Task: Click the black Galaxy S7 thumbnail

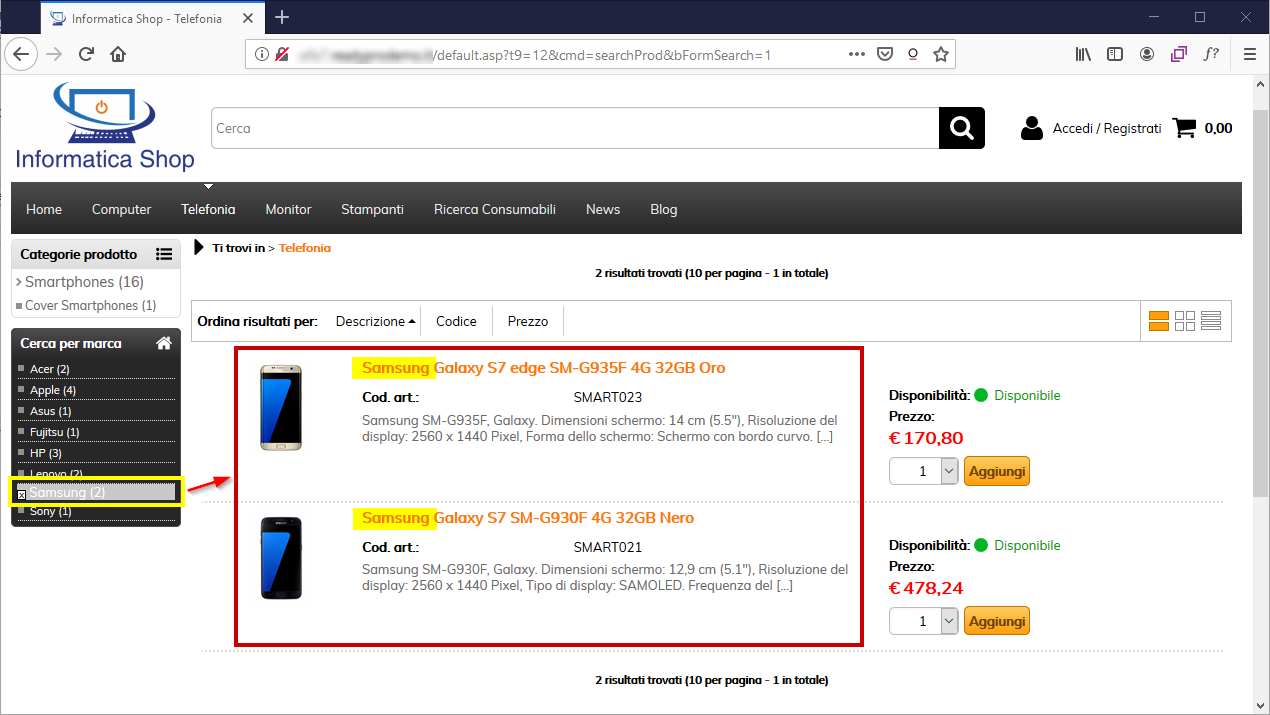Action: 281,558
